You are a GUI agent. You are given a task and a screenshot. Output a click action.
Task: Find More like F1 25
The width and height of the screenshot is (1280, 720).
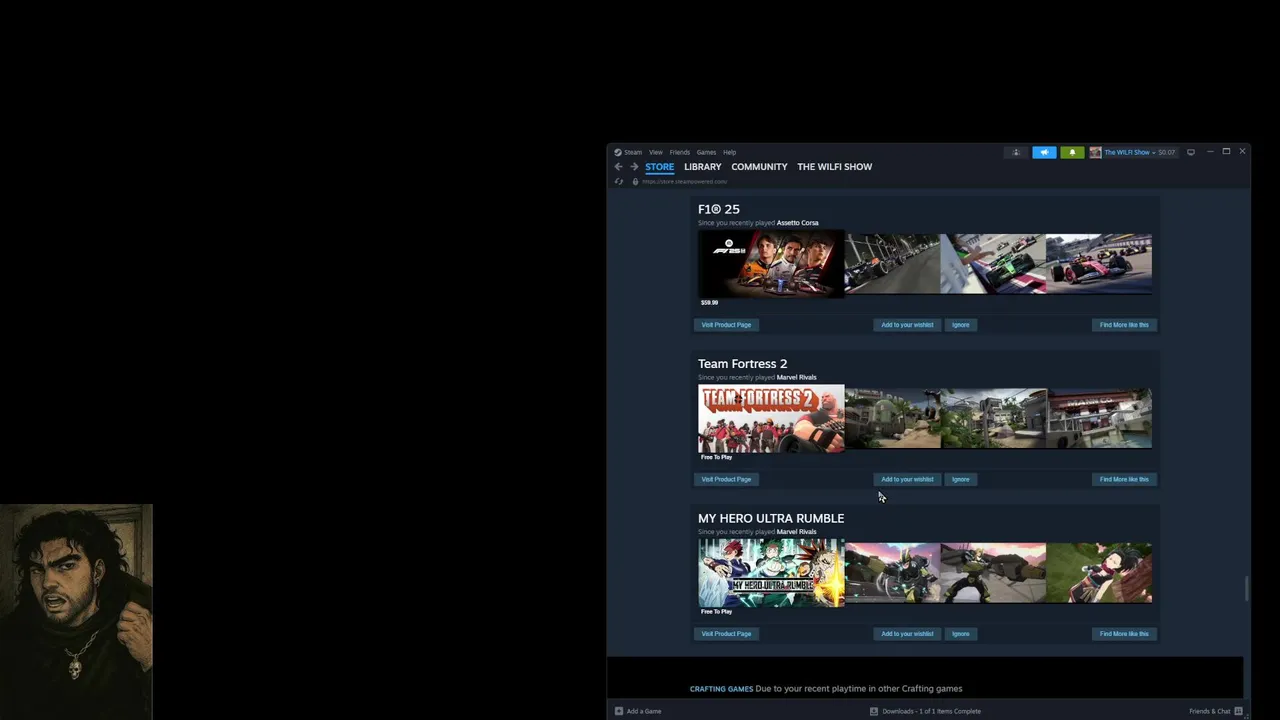[x=1124, y=325]
